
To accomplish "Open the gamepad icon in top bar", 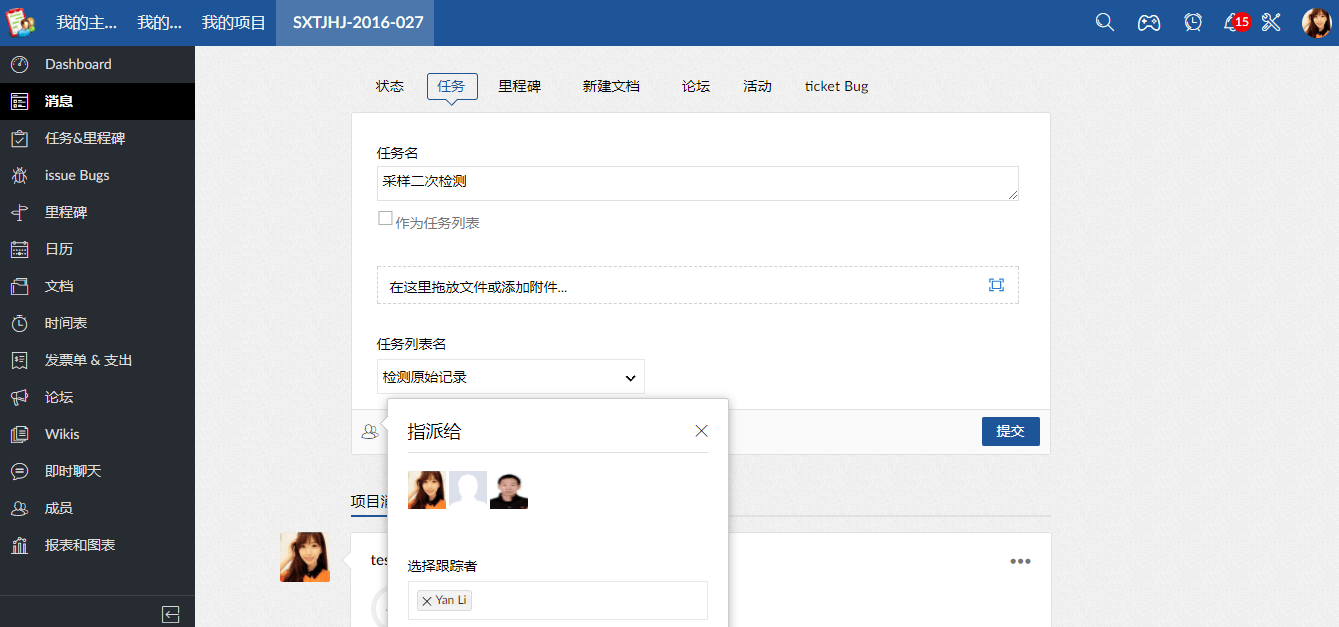I will click(1148, 22).
